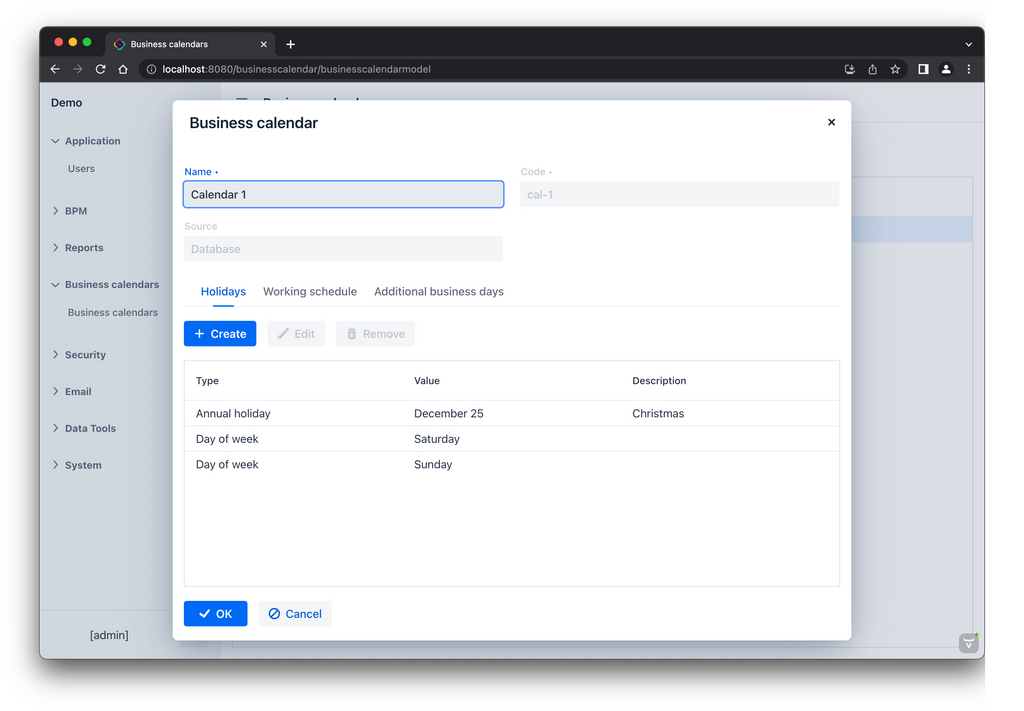Switch to the Working schedule tab

coord(310,291)
